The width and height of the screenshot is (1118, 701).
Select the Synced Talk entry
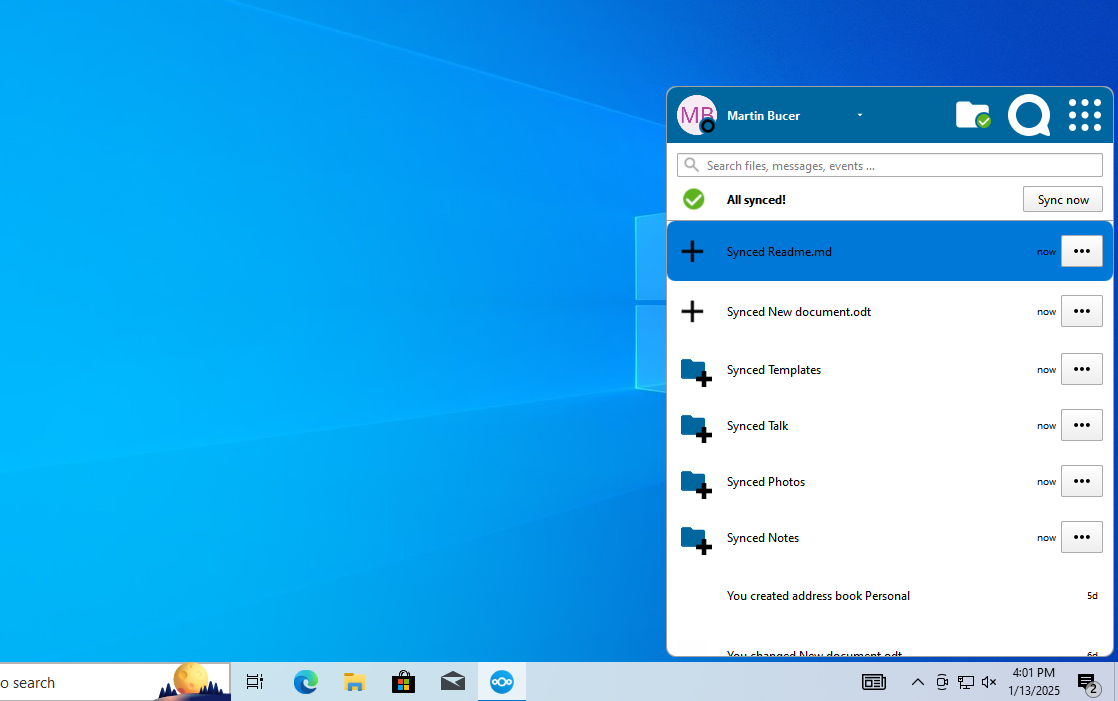[889, 426]
